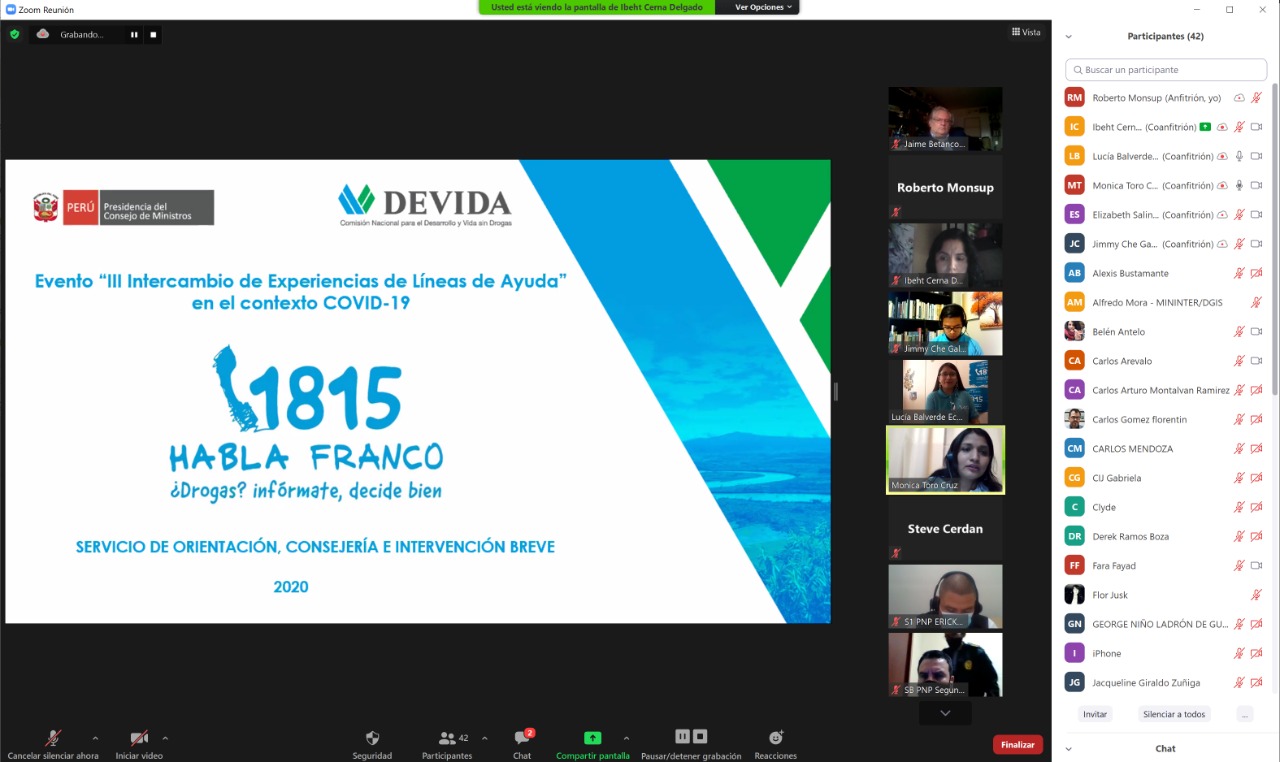Click Roberto Monsup's cloud recording icon

[x=1240, y=98]
